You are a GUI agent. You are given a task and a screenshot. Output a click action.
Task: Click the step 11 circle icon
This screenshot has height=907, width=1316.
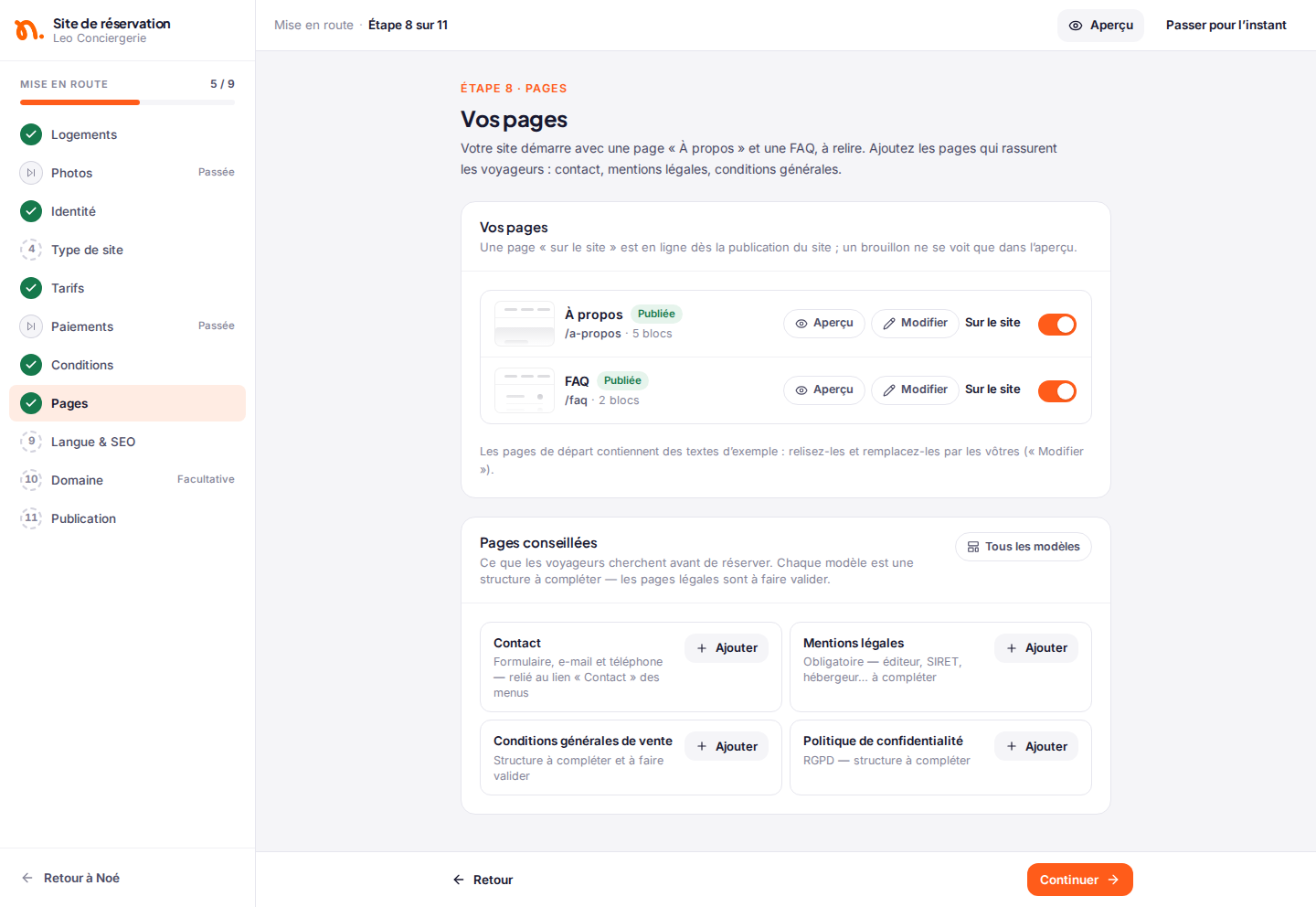31,518
